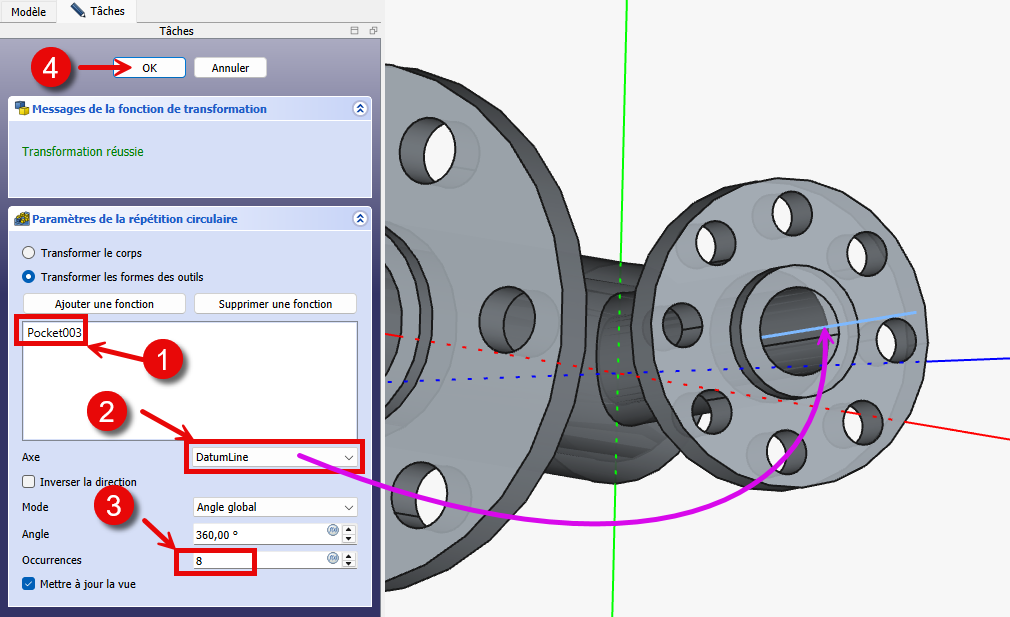The width and height of the screenshot is (1010, 617).
Task: Open the Mode dropdown set to Angle global
Action: click(x=274, y=507)
